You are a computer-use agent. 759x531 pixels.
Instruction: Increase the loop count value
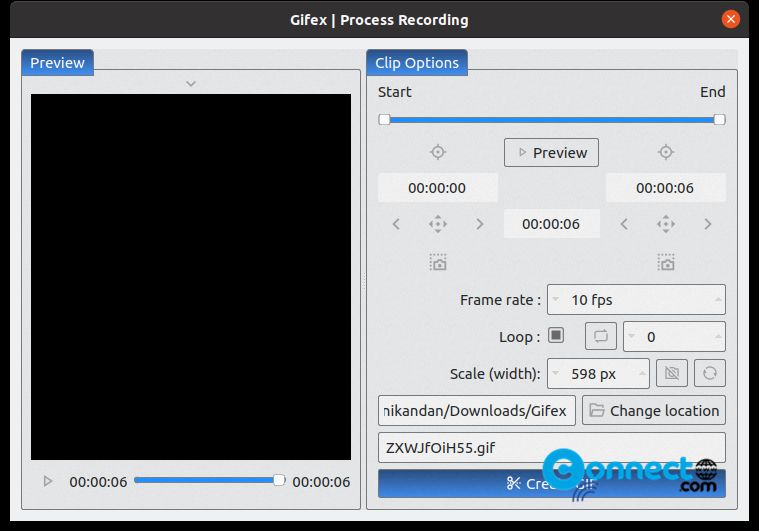coord(718,336)
